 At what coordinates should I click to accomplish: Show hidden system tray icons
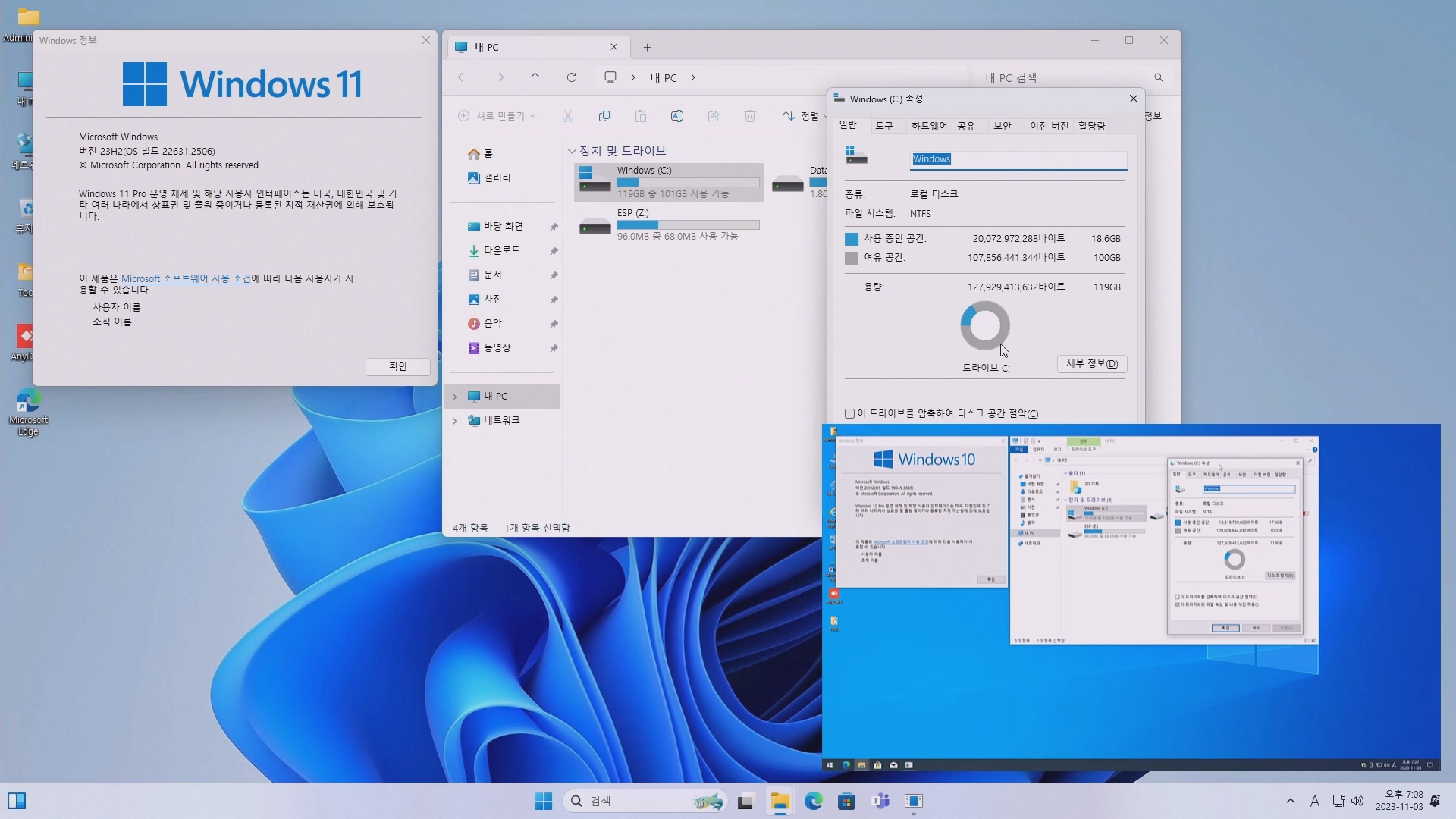[1291, 801]
